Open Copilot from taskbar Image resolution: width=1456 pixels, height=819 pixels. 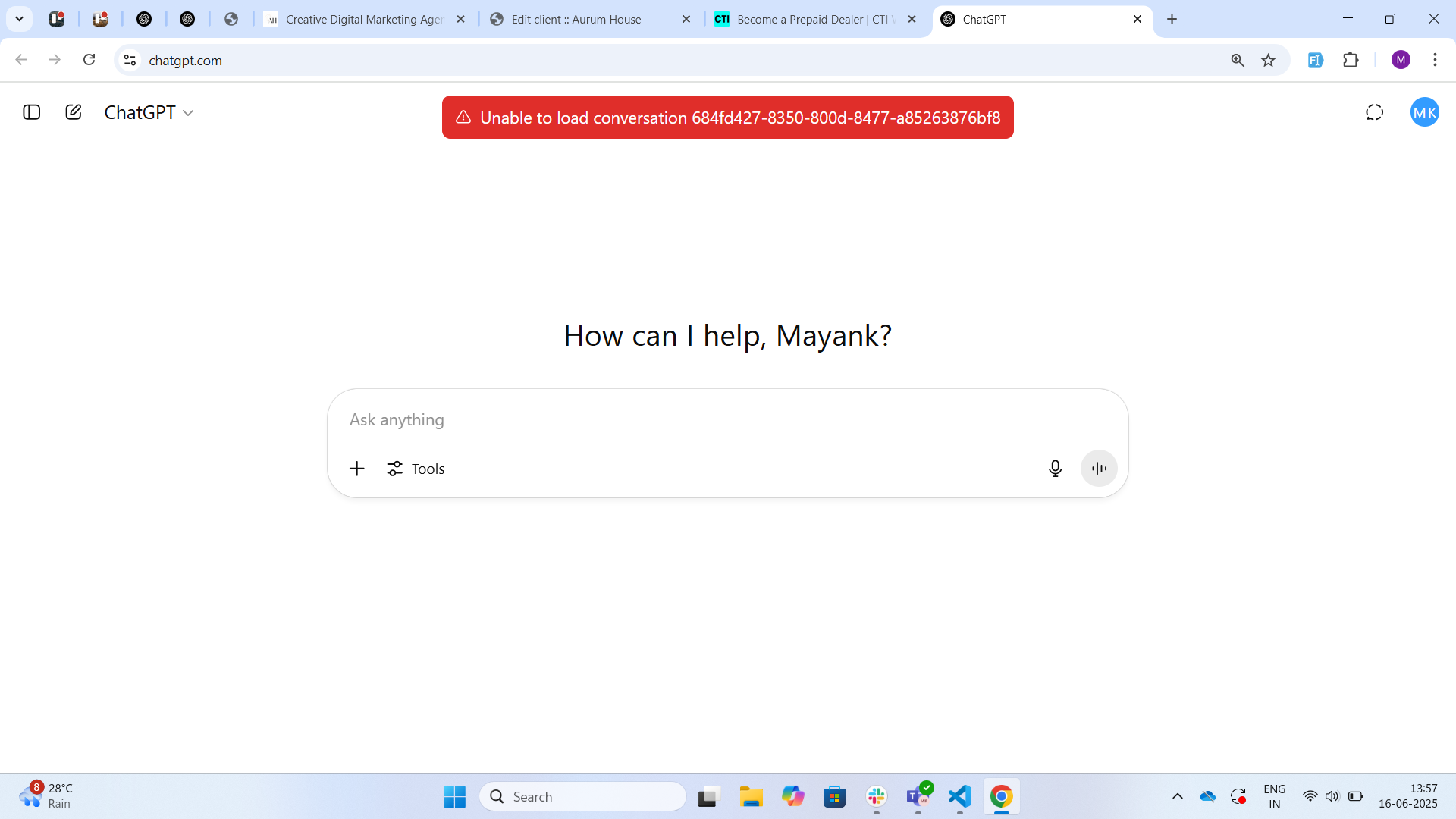tap(792, 797)
